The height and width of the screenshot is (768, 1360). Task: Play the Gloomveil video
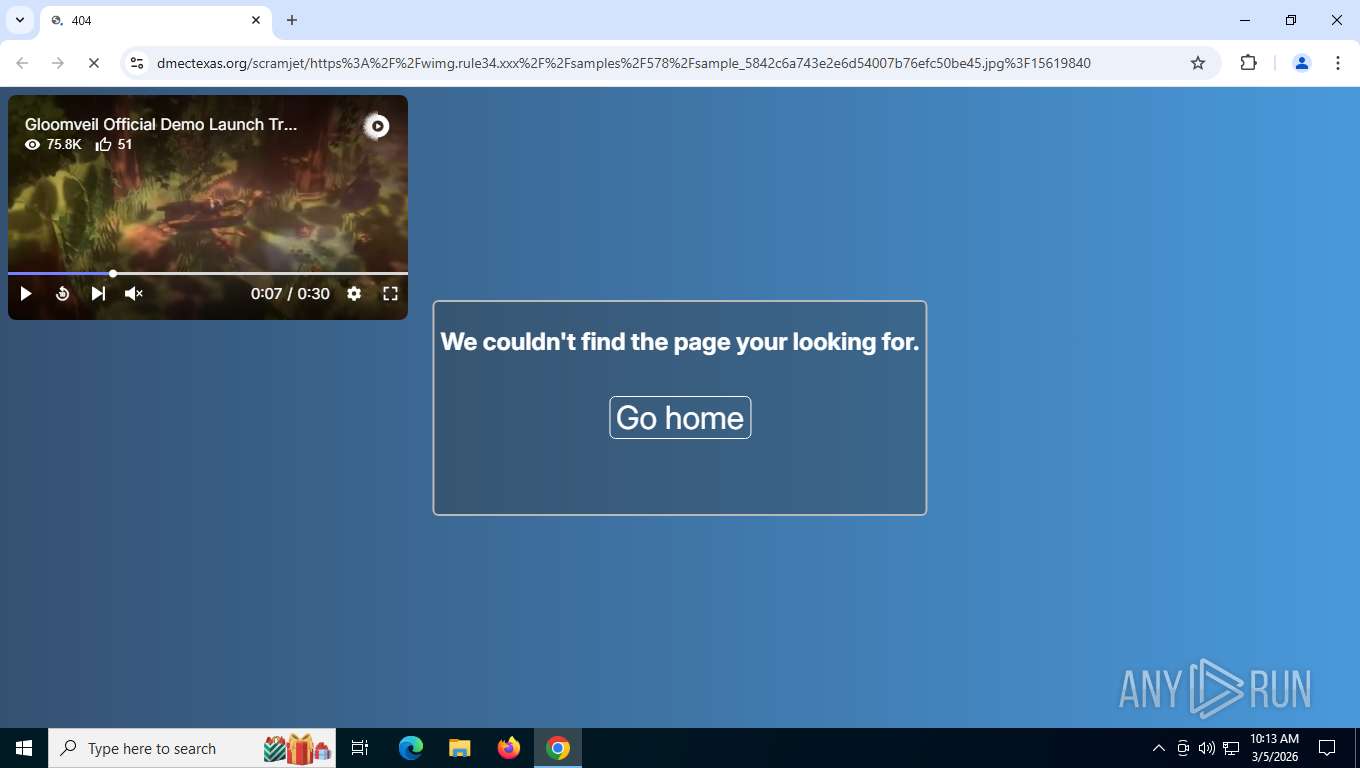click(x=26, y=293)
